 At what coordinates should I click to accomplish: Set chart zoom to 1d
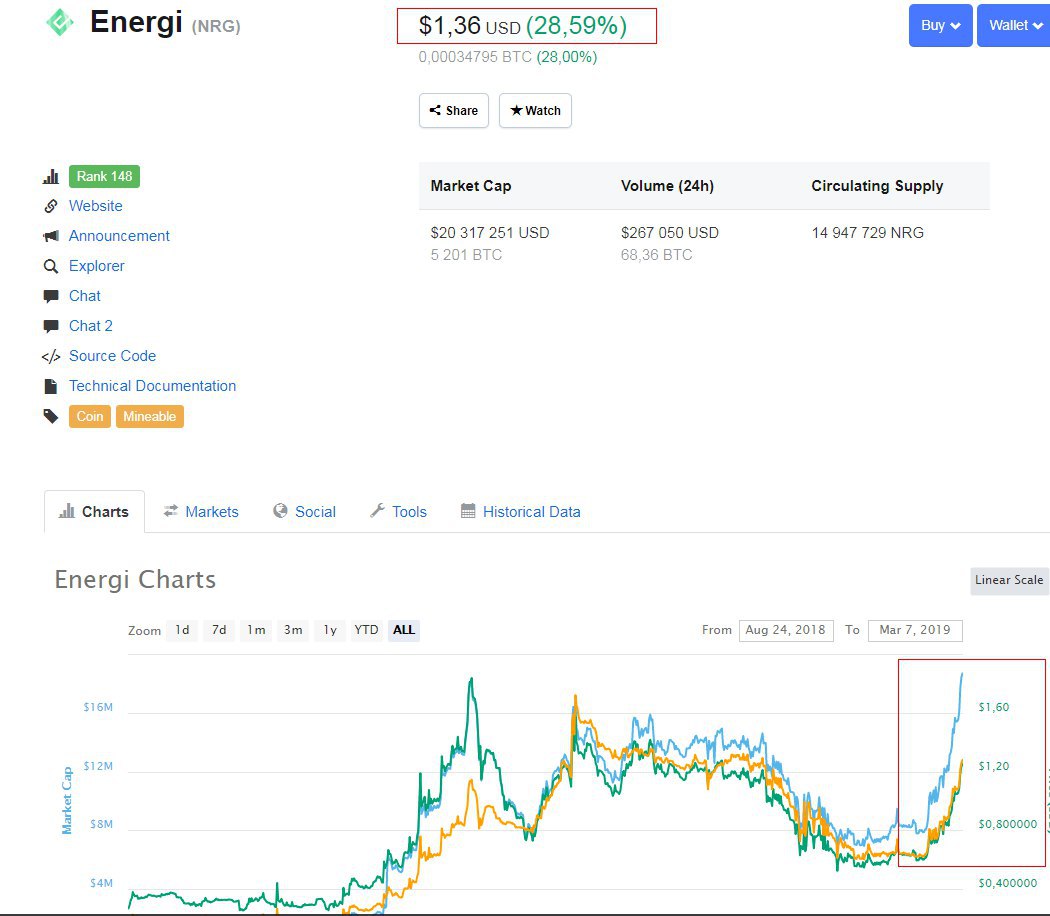182,630
